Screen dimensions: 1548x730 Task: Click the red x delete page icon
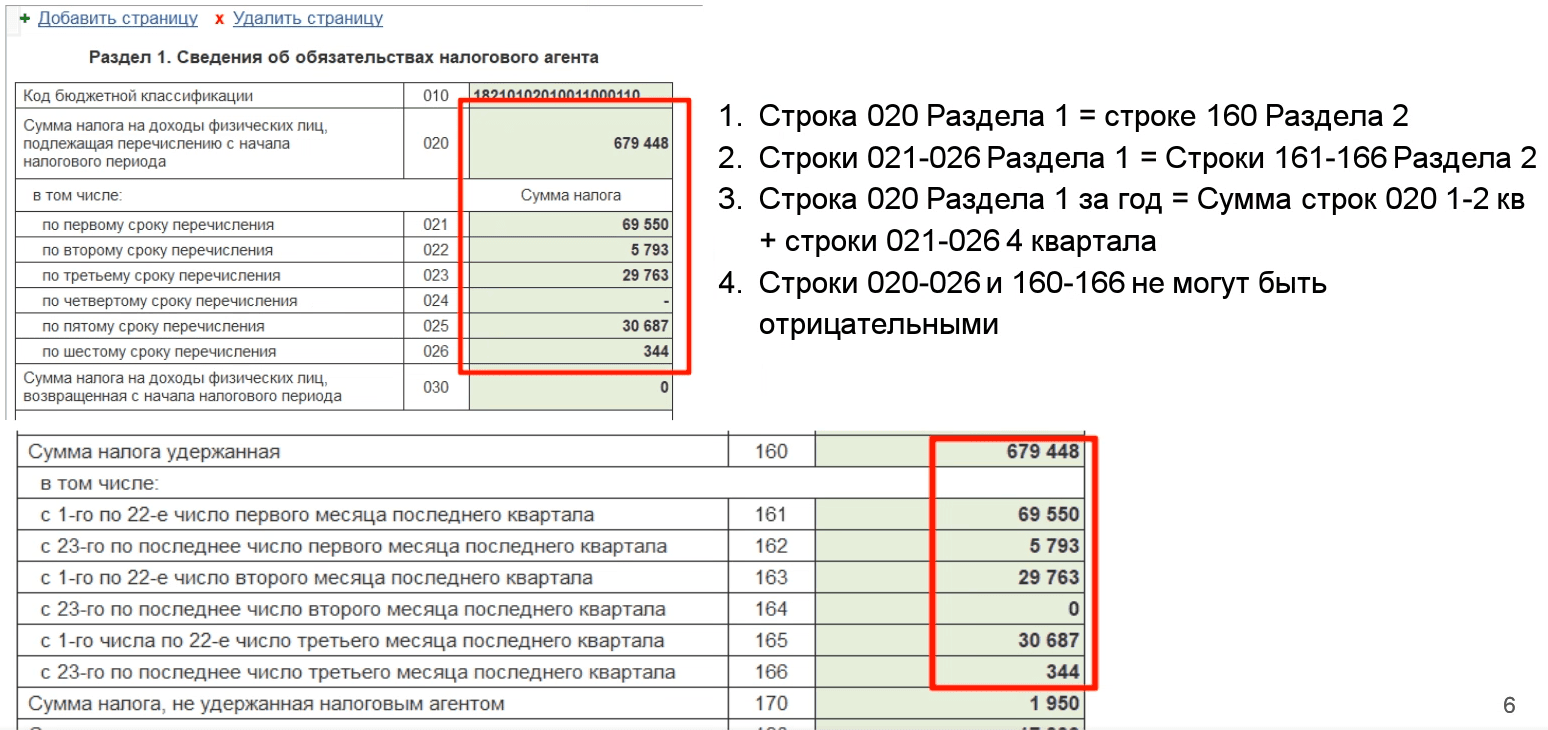(x=219, y=19)
